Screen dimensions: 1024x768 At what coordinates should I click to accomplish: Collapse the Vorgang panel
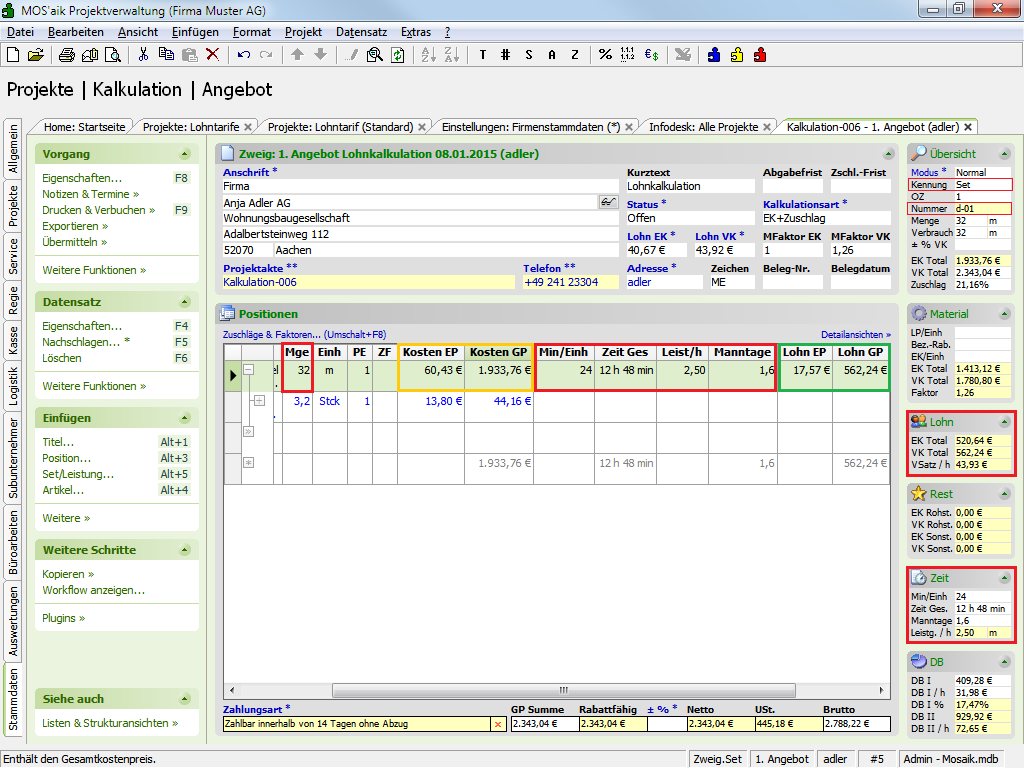(x=184, y=154)
